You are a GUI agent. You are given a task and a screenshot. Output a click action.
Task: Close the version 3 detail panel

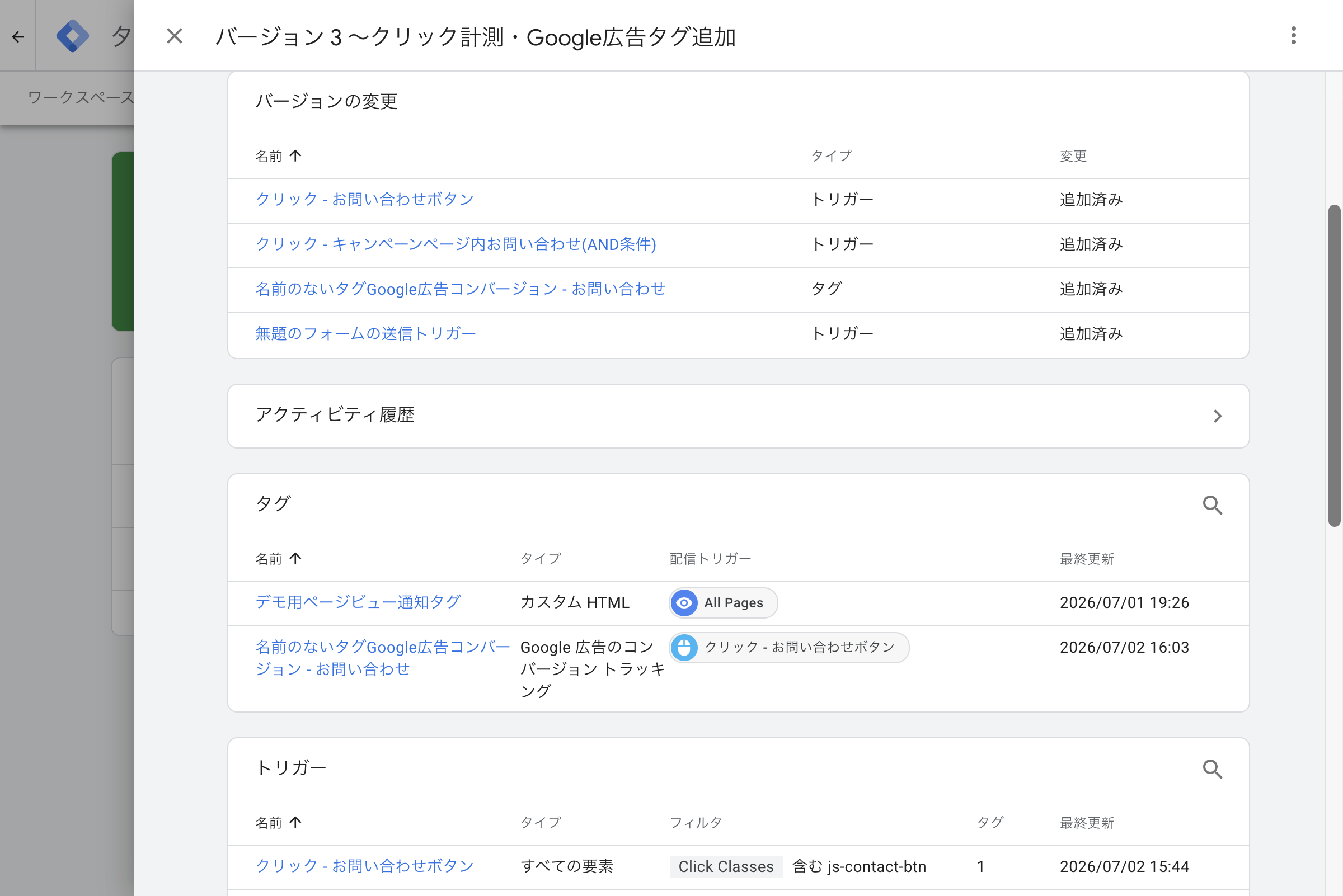click(175, 36)
